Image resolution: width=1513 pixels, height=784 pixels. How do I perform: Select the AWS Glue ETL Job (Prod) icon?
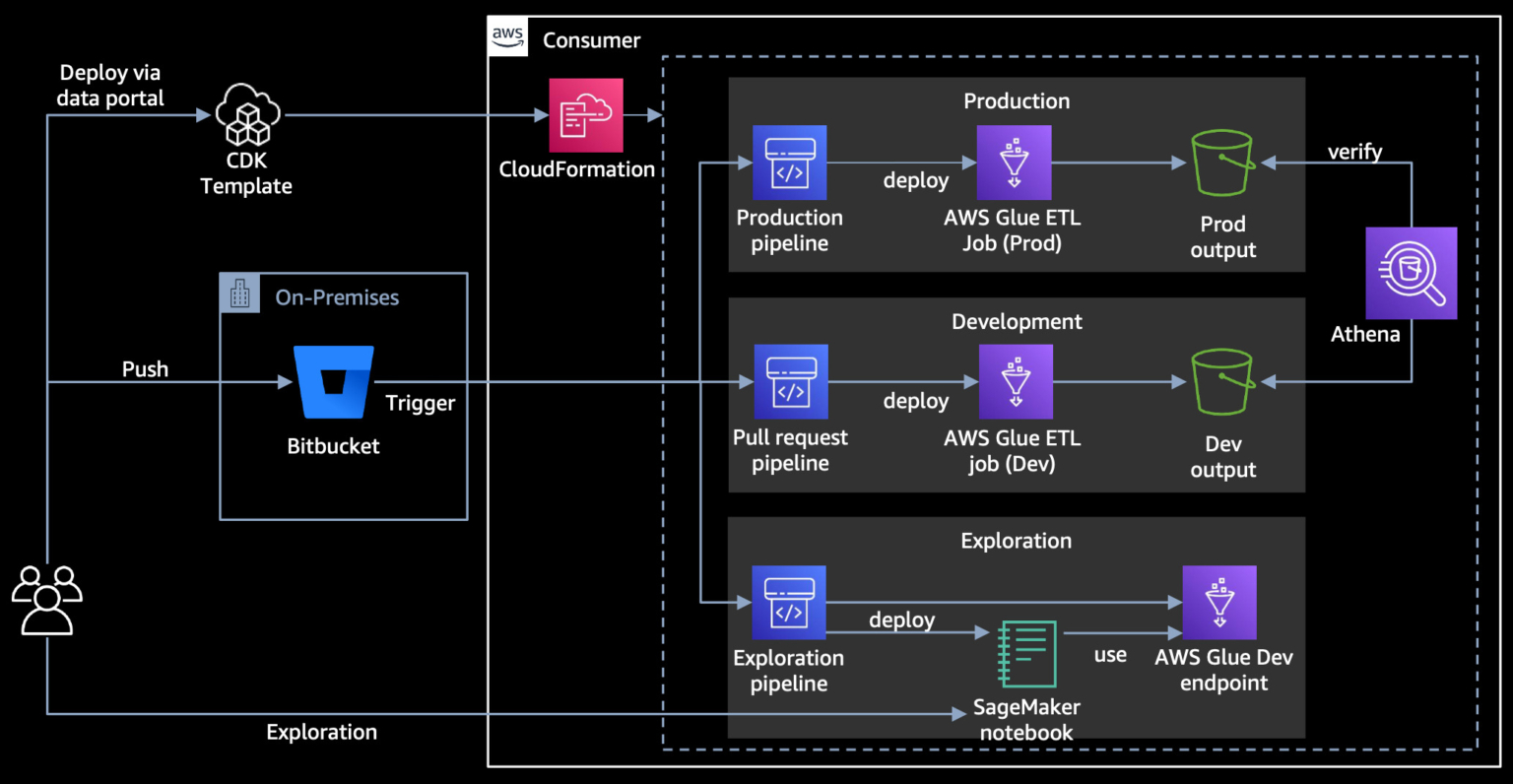point(1014,163)
